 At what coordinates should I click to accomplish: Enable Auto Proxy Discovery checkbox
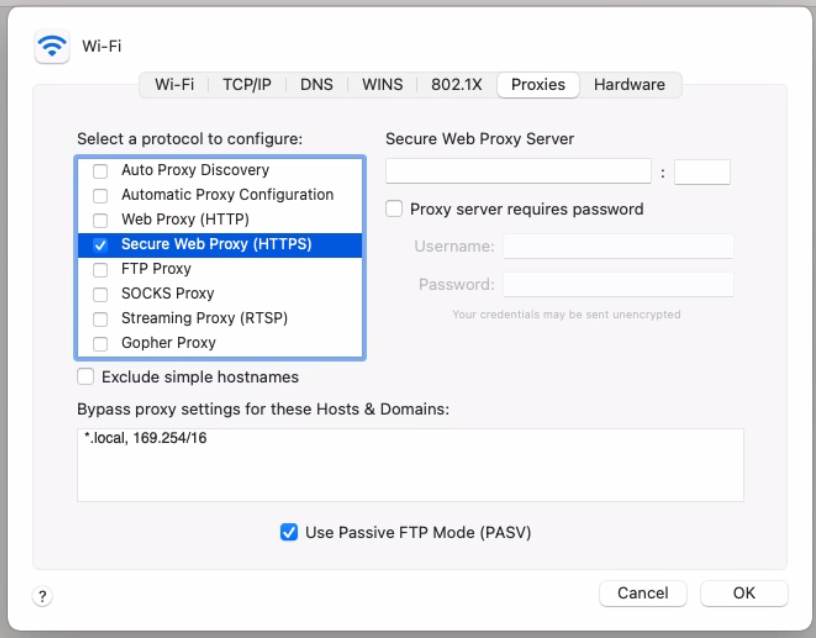pyautogui.click(x=100, y=171)
